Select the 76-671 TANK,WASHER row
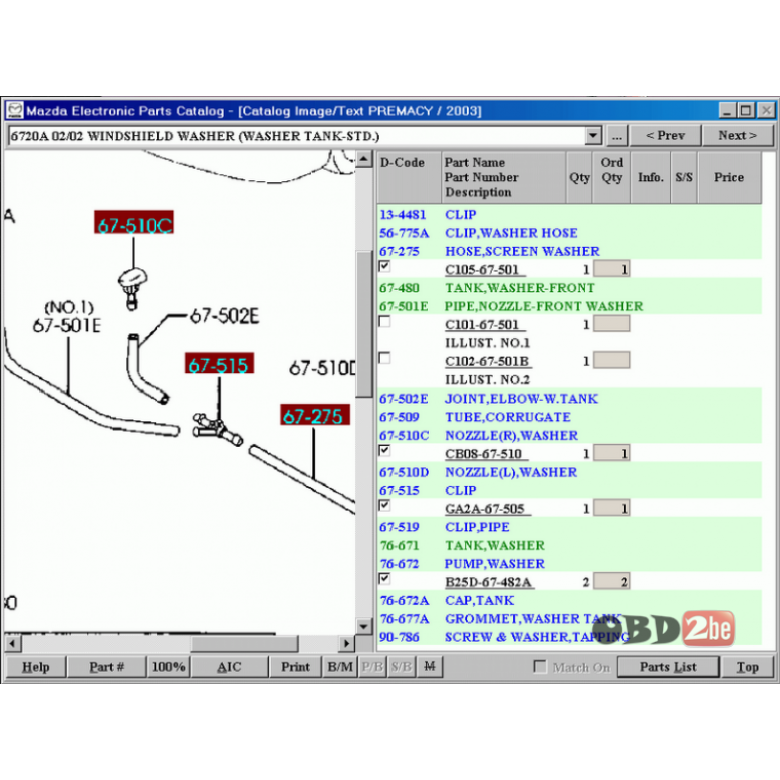780x780 pixels. pos(569,545)
